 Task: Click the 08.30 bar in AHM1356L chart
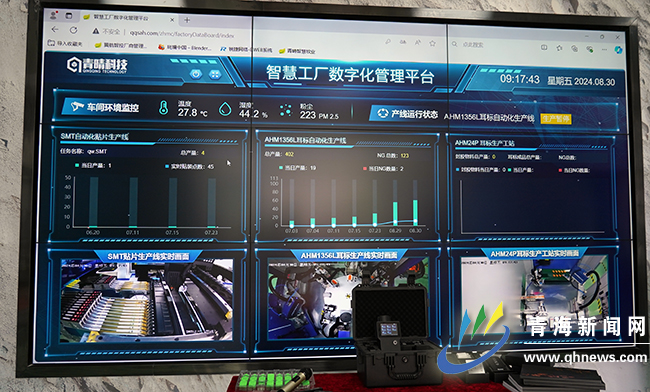pyautogui.click(x=415, y=213)
